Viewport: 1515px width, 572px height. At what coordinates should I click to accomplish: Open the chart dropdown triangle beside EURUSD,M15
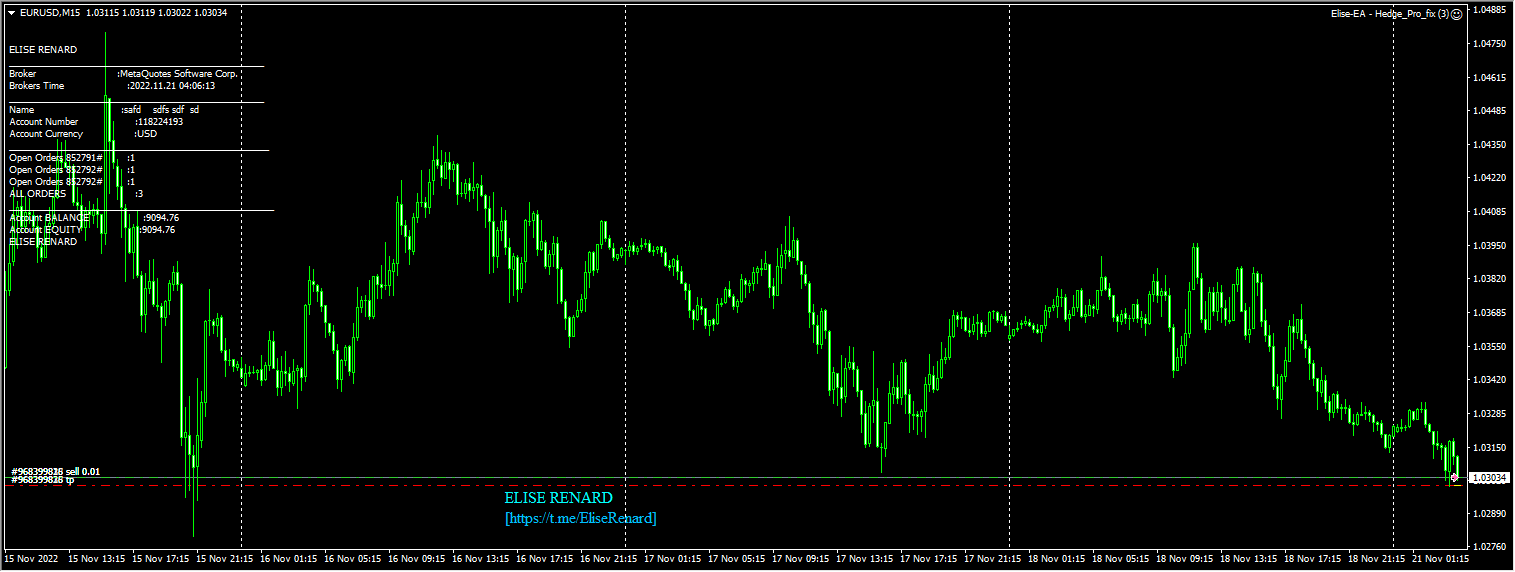(11, 13)
